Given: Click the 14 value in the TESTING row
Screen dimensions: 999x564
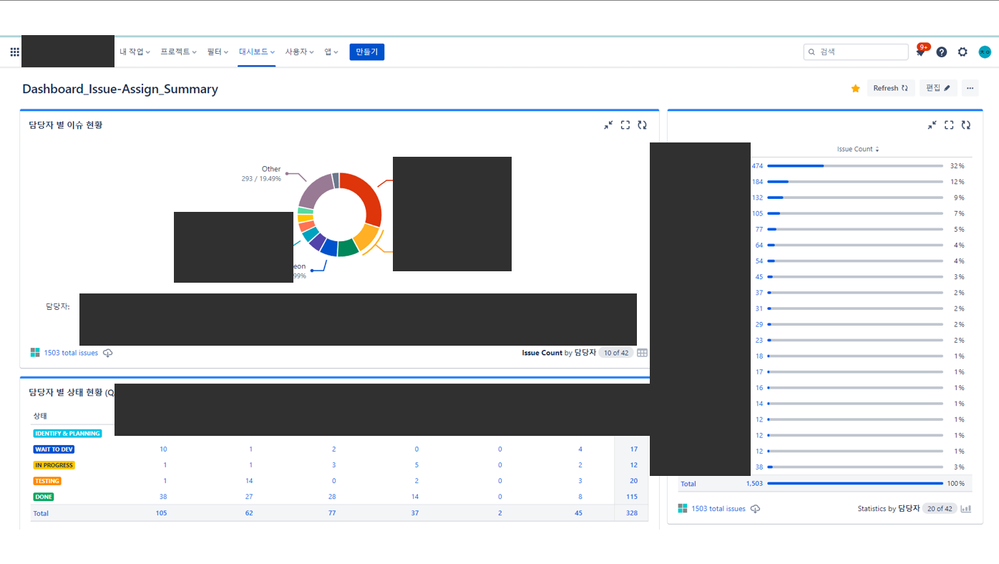Looking at the screenshot, I should tap(249, 481).
